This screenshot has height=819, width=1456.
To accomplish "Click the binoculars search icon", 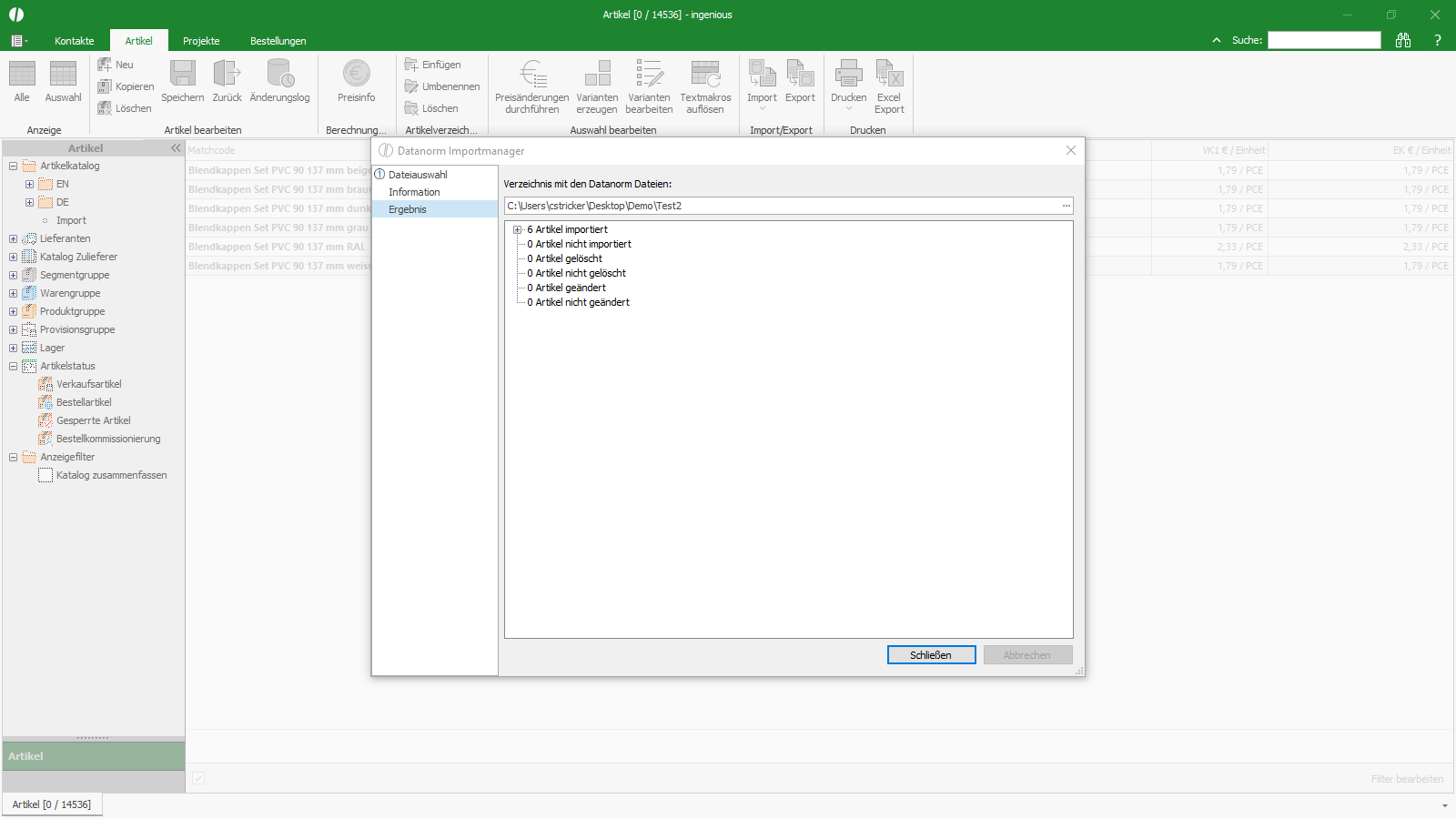I will [x=1403, y=40].
